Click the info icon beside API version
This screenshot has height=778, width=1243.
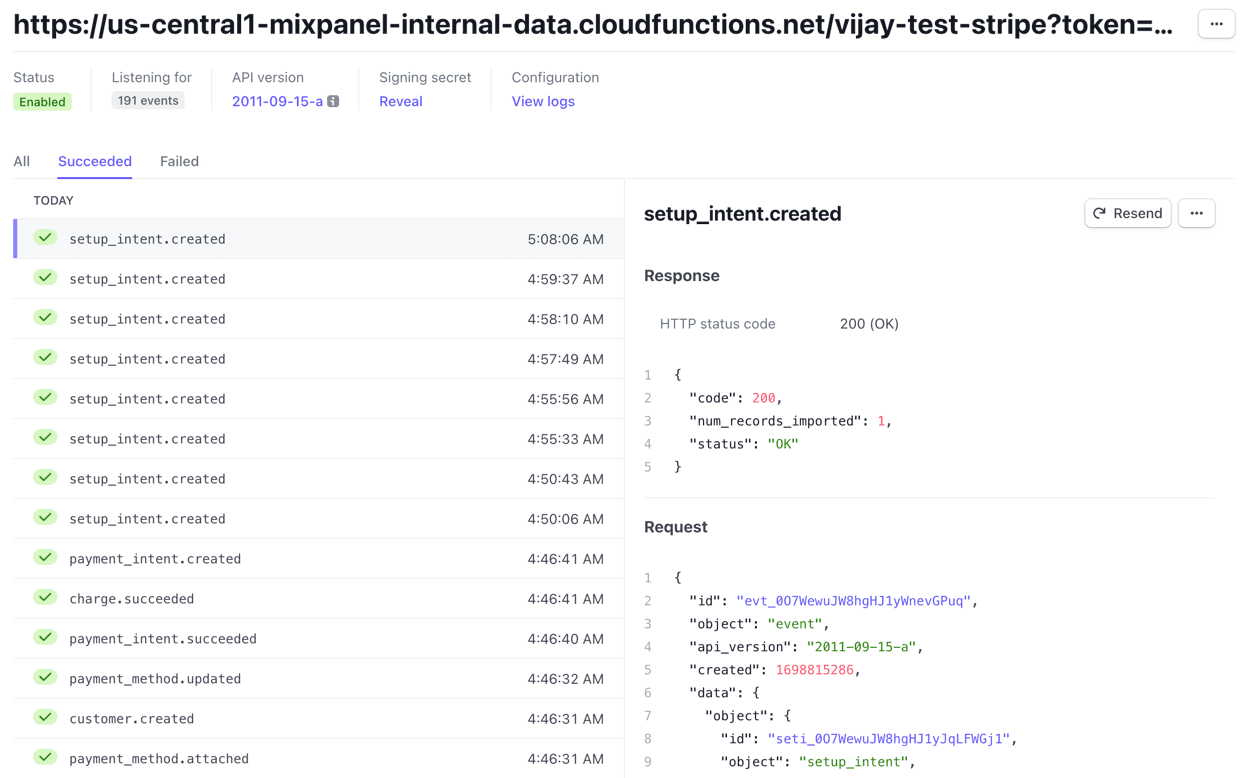(333, 101)
